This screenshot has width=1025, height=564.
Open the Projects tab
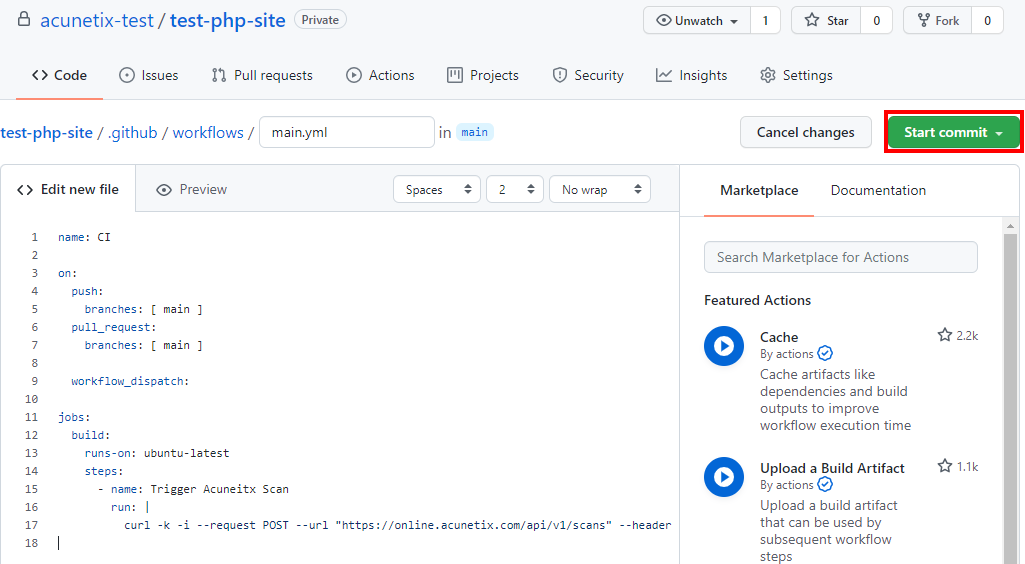coord(482,75)
